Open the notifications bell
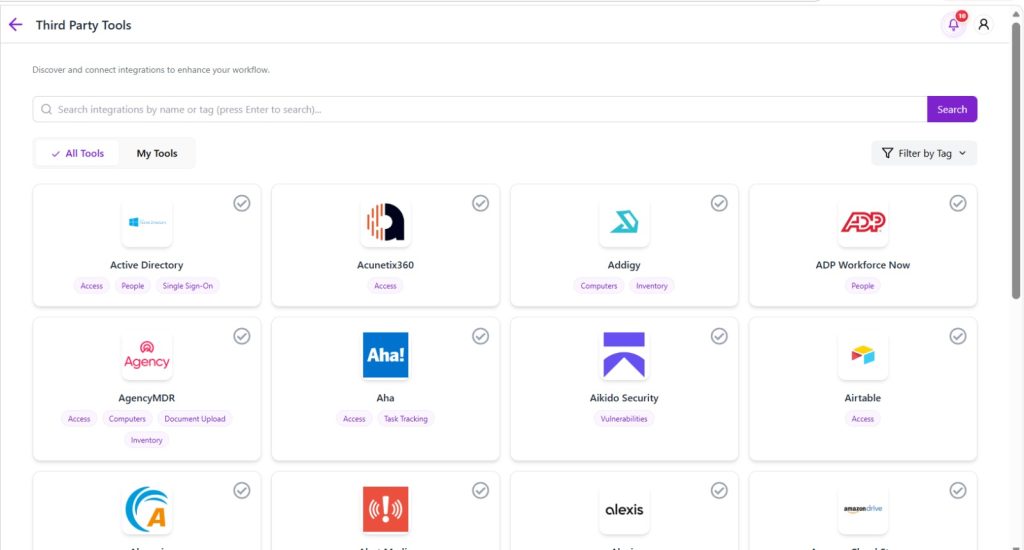The width and height of the screenshot is (1024, 550). pos(953,25)
